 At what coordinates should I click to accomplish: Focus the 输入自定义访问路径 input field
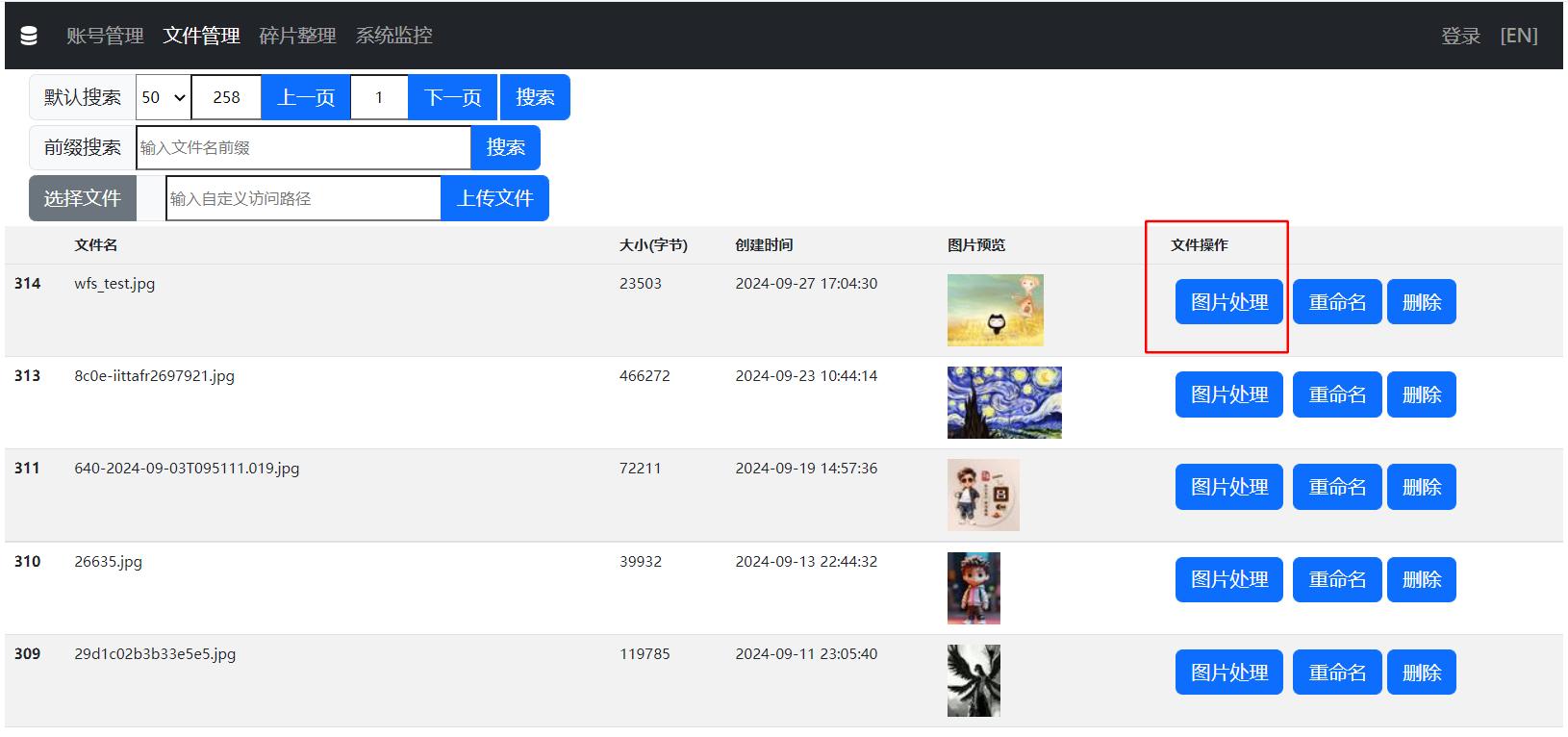click(x=303, y=198)
